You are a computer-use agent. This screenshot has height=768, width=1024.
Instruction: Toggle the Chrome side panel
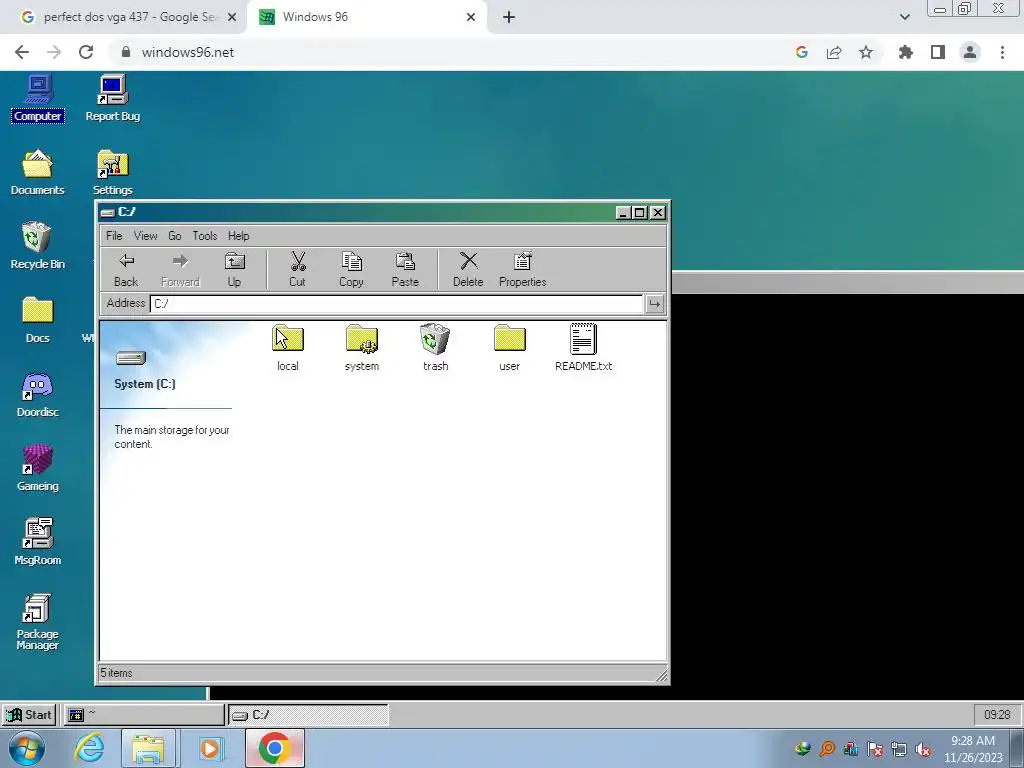(x=938, y=52)
